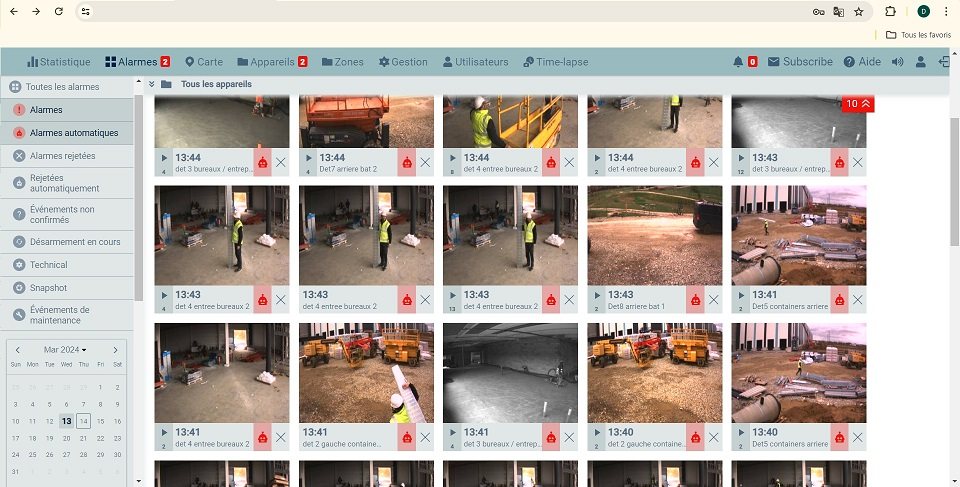The width and height of the screenshot is (960, 487).
Task: Go to previous month in calendar
Action: (x=18, y=350)
